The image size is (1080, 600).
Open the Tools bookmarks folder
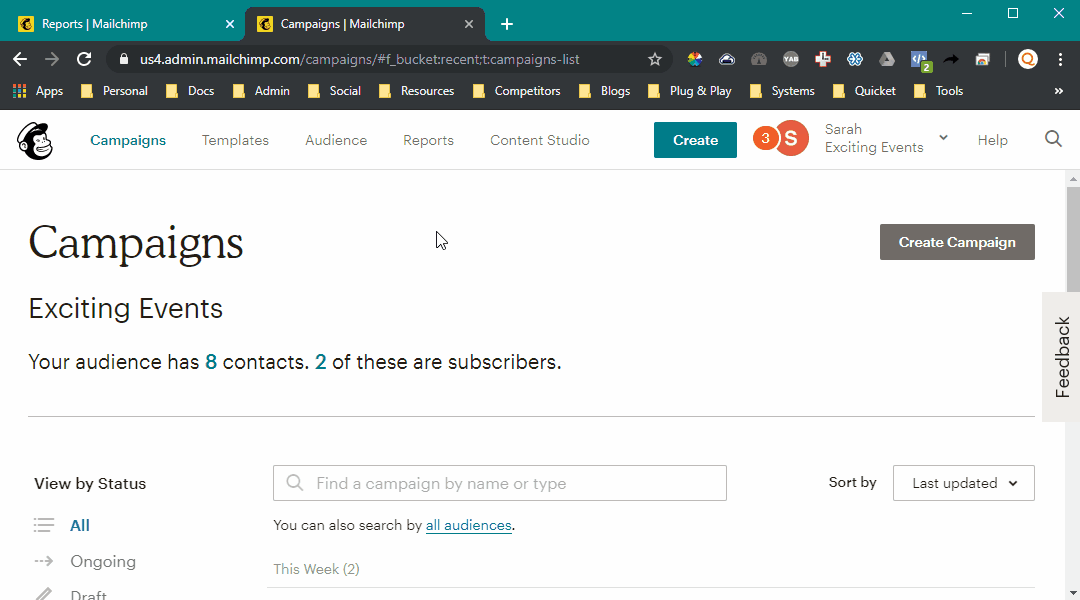(x=938, y=91)
